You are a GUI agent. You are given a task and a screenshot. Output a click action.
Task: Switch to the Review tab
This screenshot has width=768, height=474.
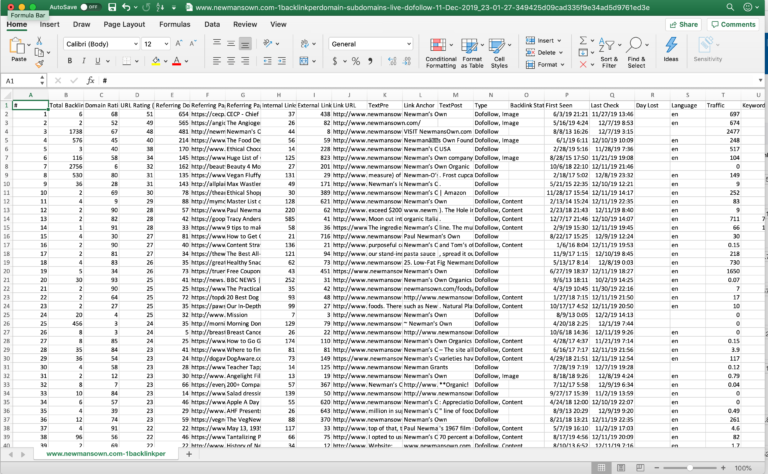[245, 24]
